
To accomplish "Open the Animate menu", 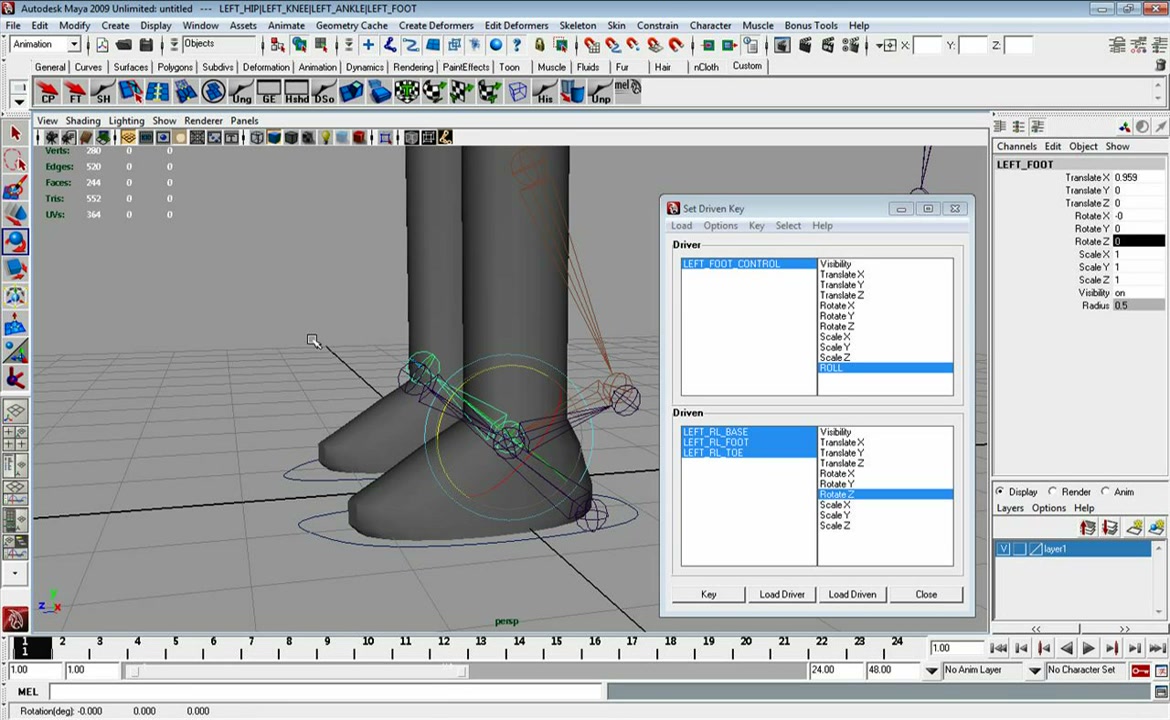I will click(286, 25).
